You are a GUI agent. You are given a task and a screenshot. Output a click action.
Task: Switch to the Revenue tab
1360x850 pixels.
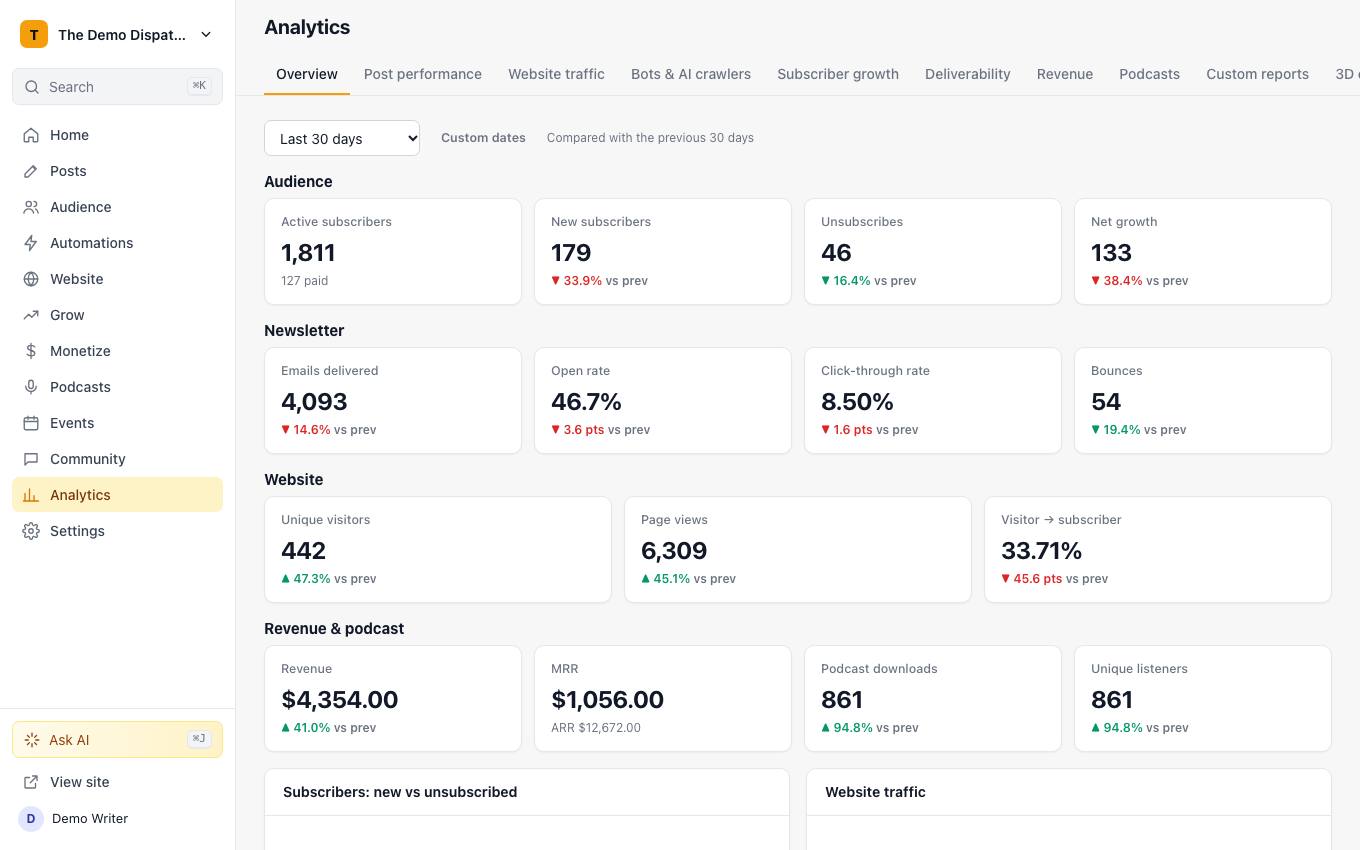[1065, 74]
